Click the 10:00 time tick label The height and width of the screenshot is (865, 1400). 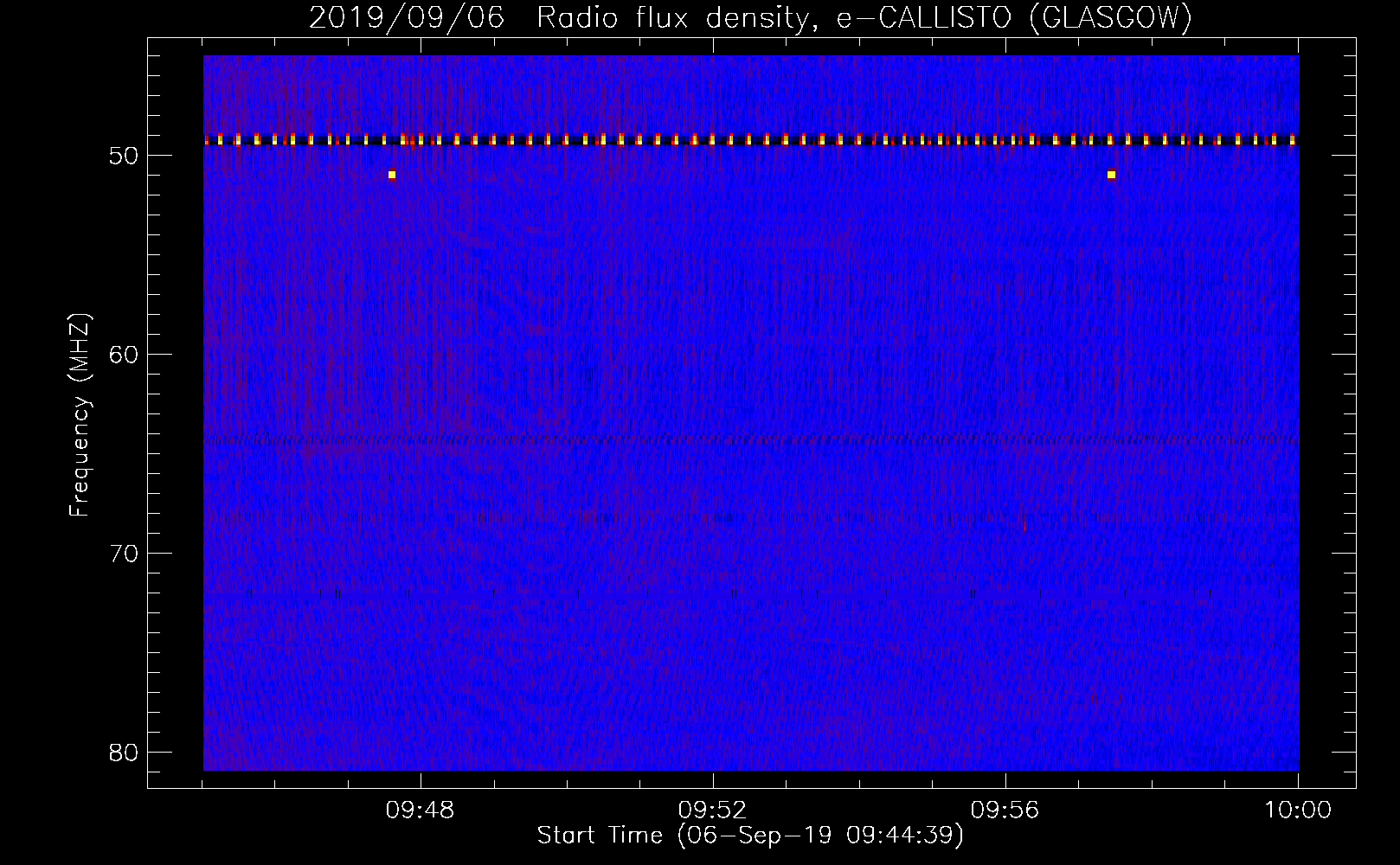1298,811
